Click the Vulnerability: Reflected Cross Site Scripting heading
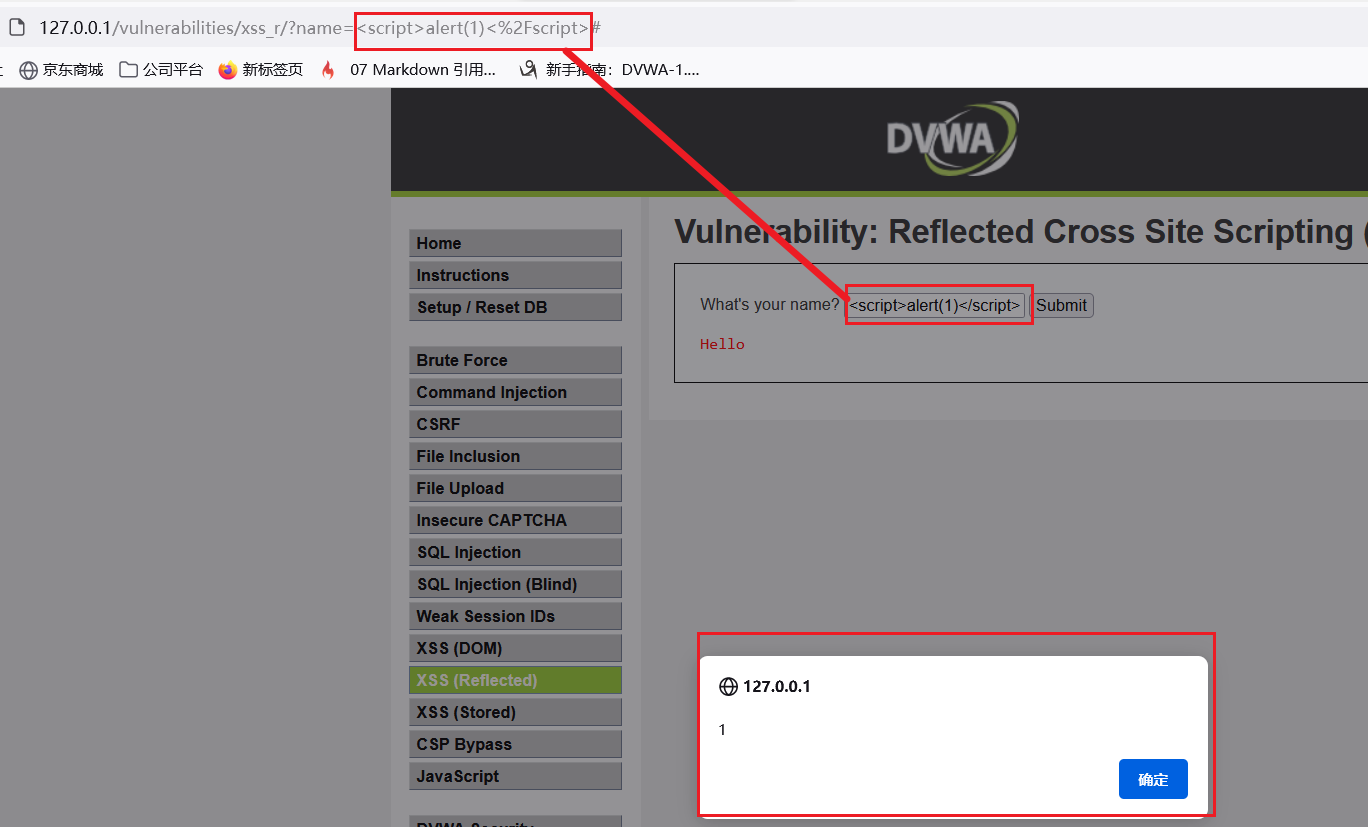 (1020, 231)
